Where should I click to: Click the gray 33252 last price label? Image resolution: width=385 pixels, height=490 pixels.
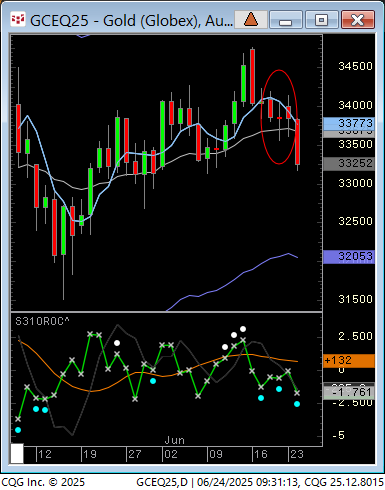349,163
